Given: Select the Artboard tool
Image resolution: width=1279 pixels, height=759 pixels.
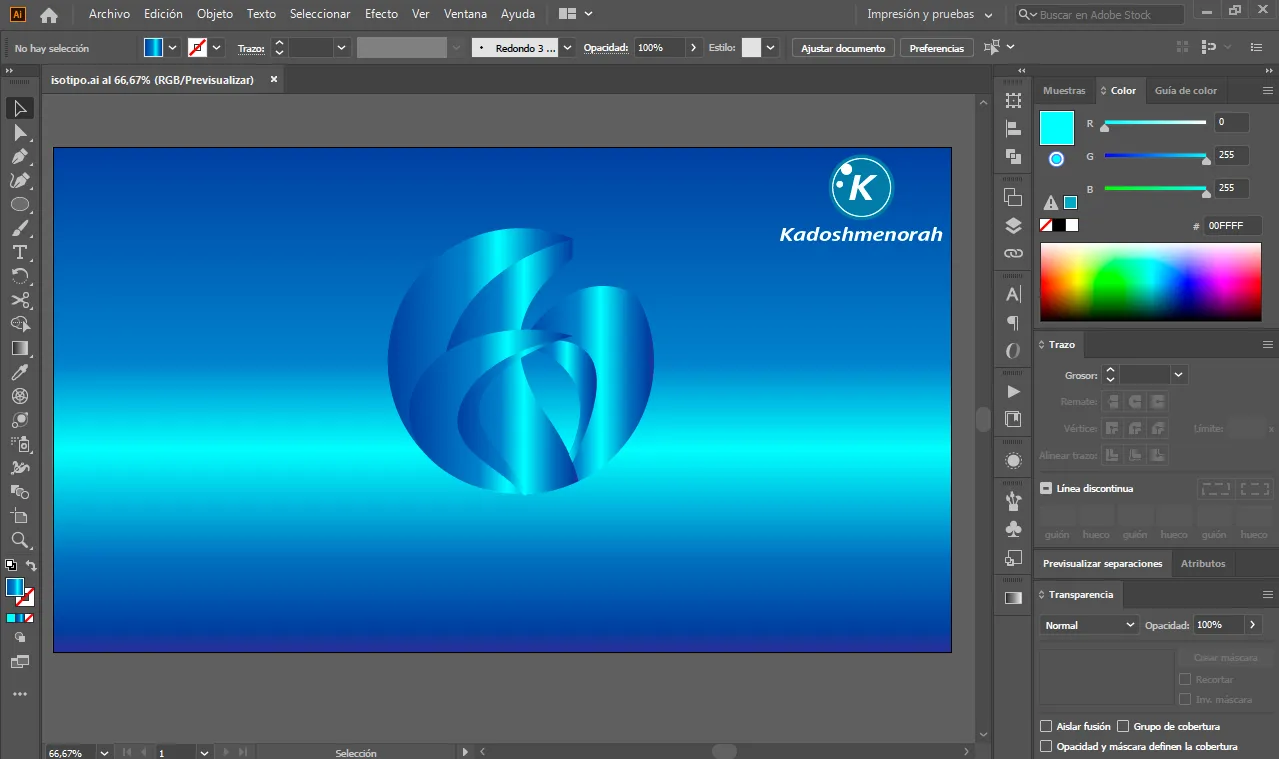Looking at the screenshot, I should (x=19, y=516).
